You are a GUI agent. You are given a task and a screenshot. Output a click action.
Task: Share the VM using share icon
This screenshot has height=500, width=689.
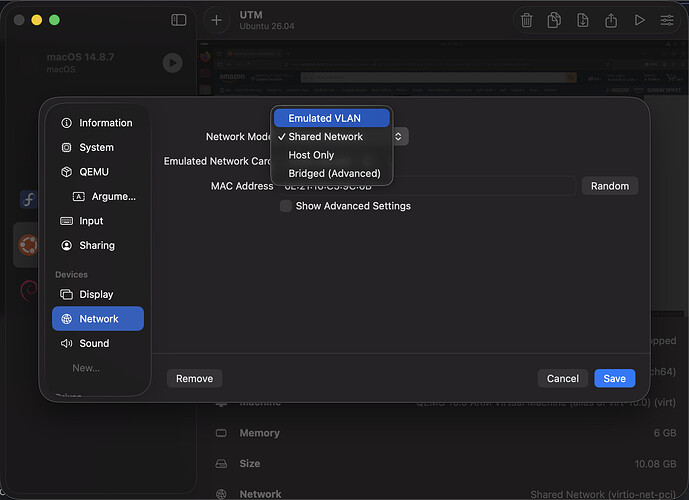[x=611, y=20]
